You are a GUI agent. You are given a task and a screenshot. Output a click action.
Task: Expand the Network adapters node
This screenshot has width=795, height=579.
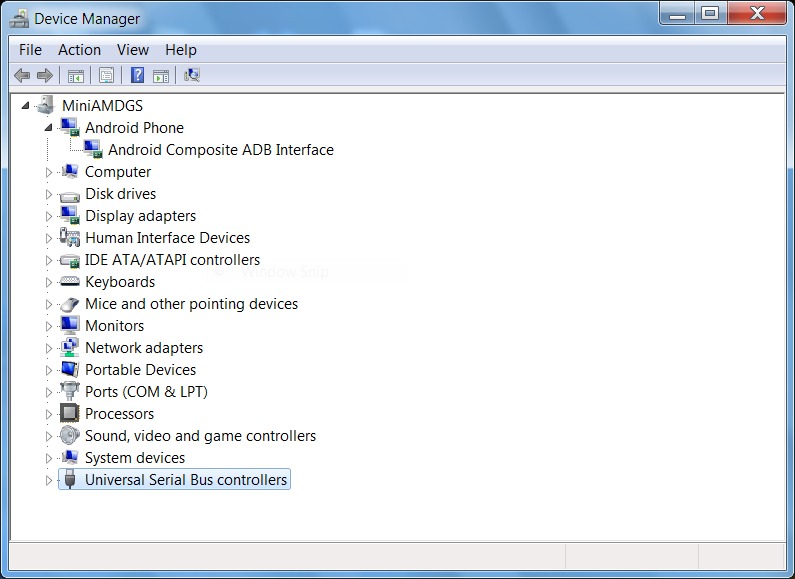49,348
